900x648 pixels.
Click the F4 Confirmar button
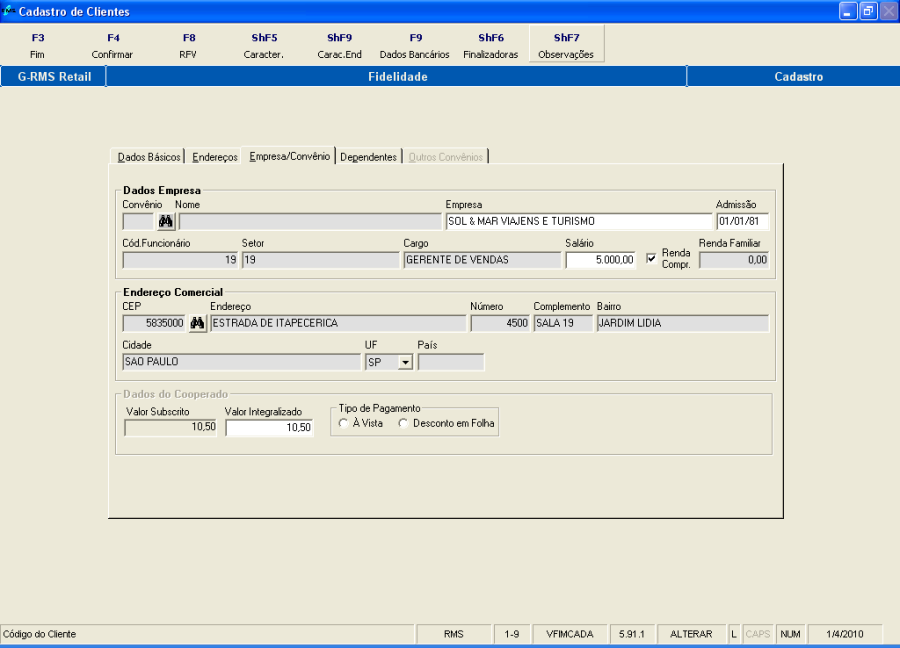pos(112,46)
